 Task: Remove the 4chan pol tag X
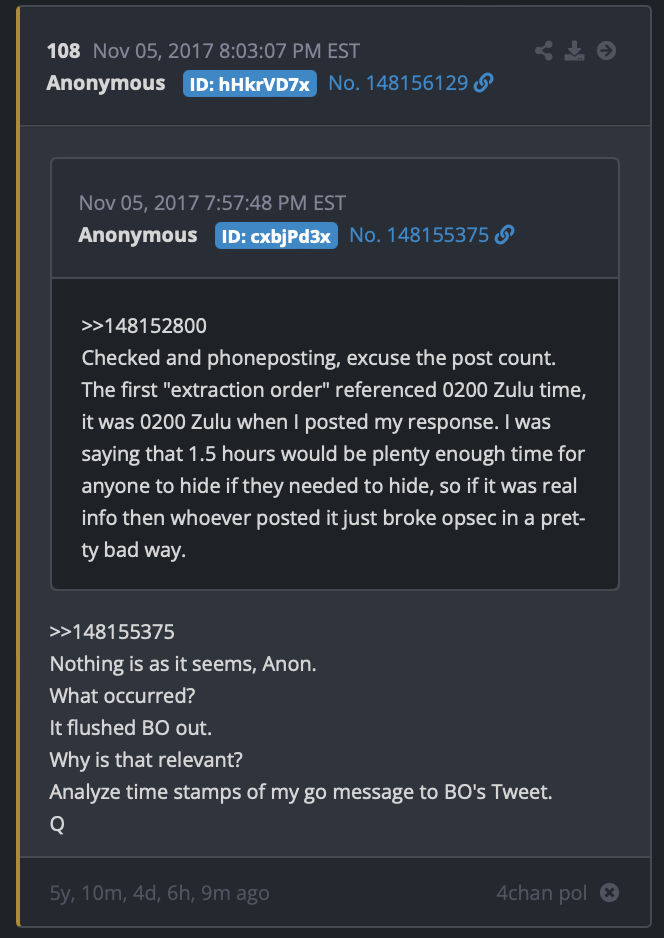tap(610, 893)
